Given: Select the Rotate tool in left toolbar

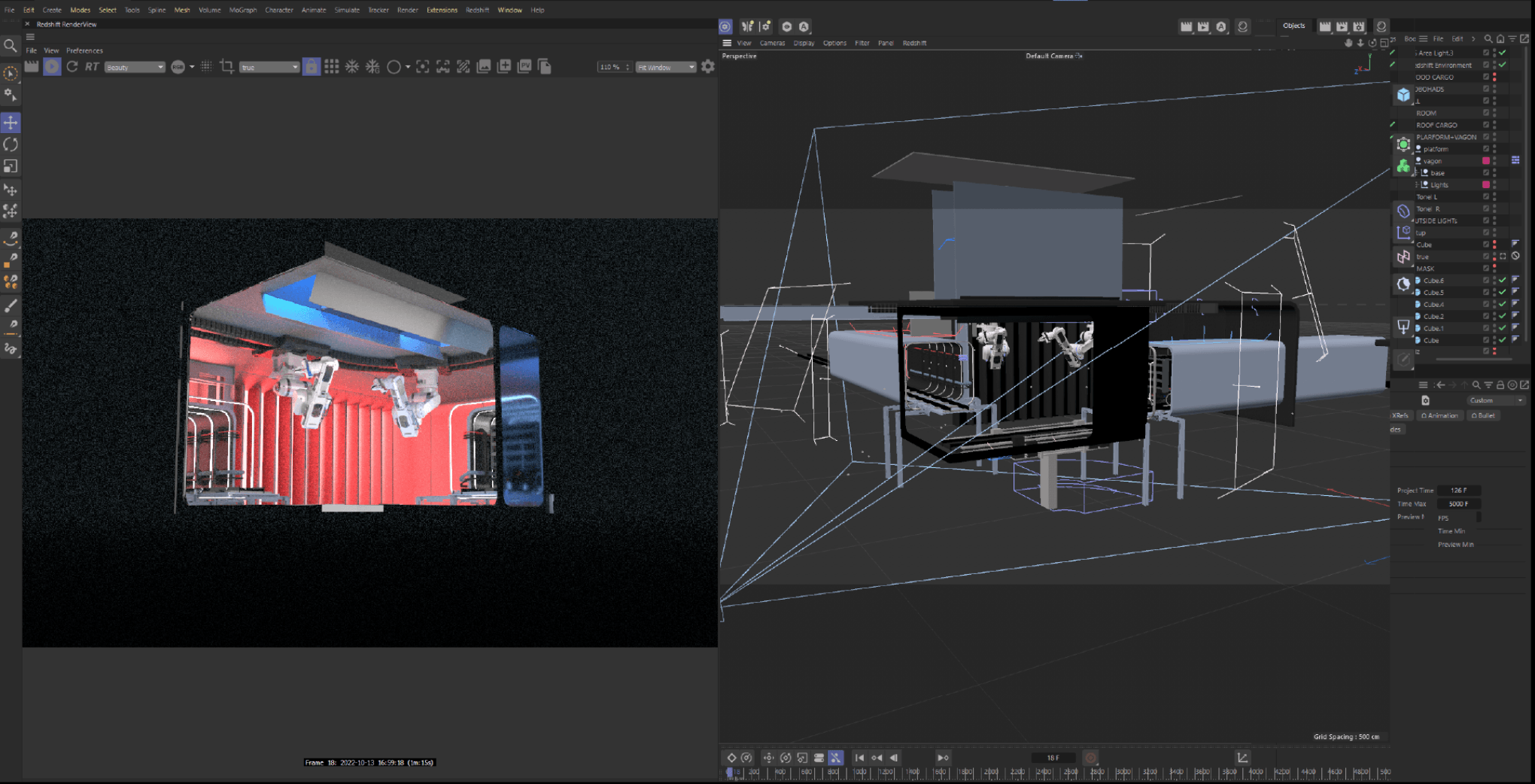Looking at the screenshot, I should [11, 144].
